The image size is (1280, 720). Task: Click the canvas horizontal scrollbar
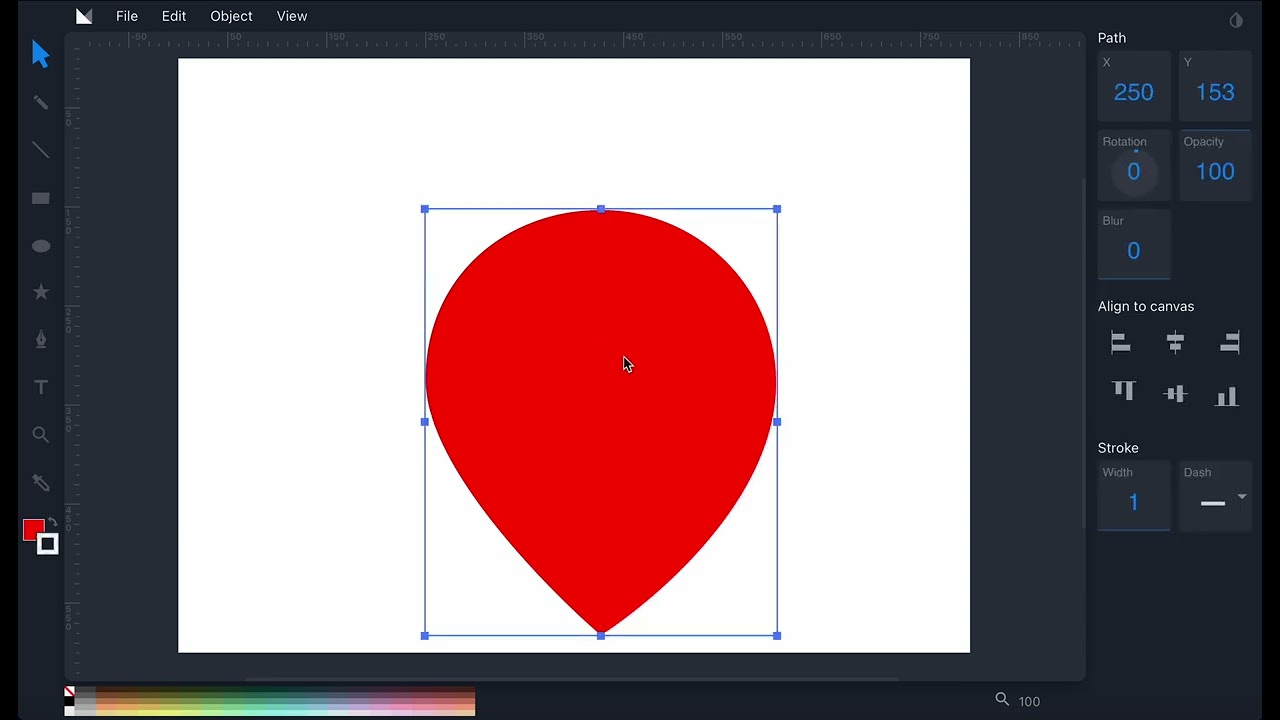coord(571,679)
